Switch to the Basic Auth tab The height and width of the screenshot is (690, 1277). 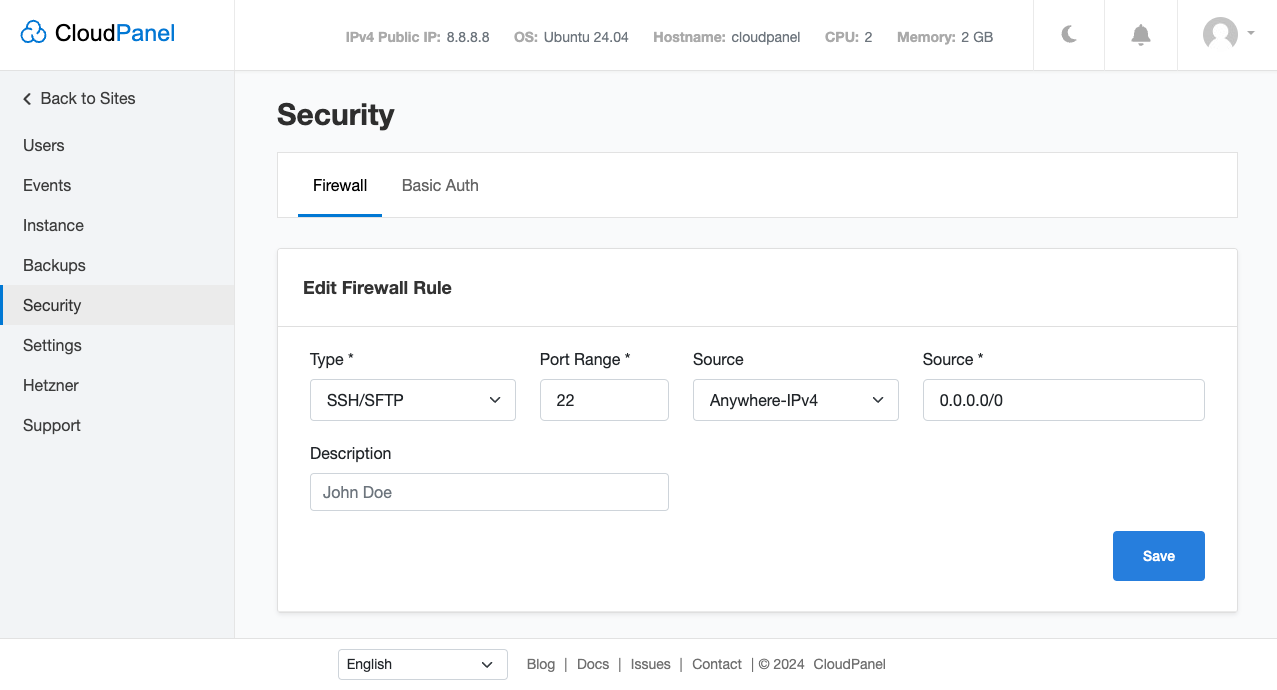(440, 185)
